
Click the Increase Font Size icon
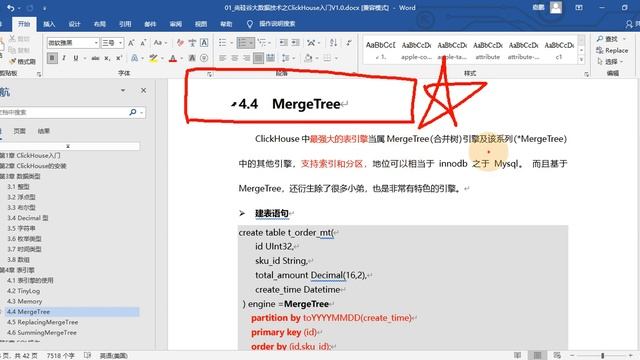point(131,43)
